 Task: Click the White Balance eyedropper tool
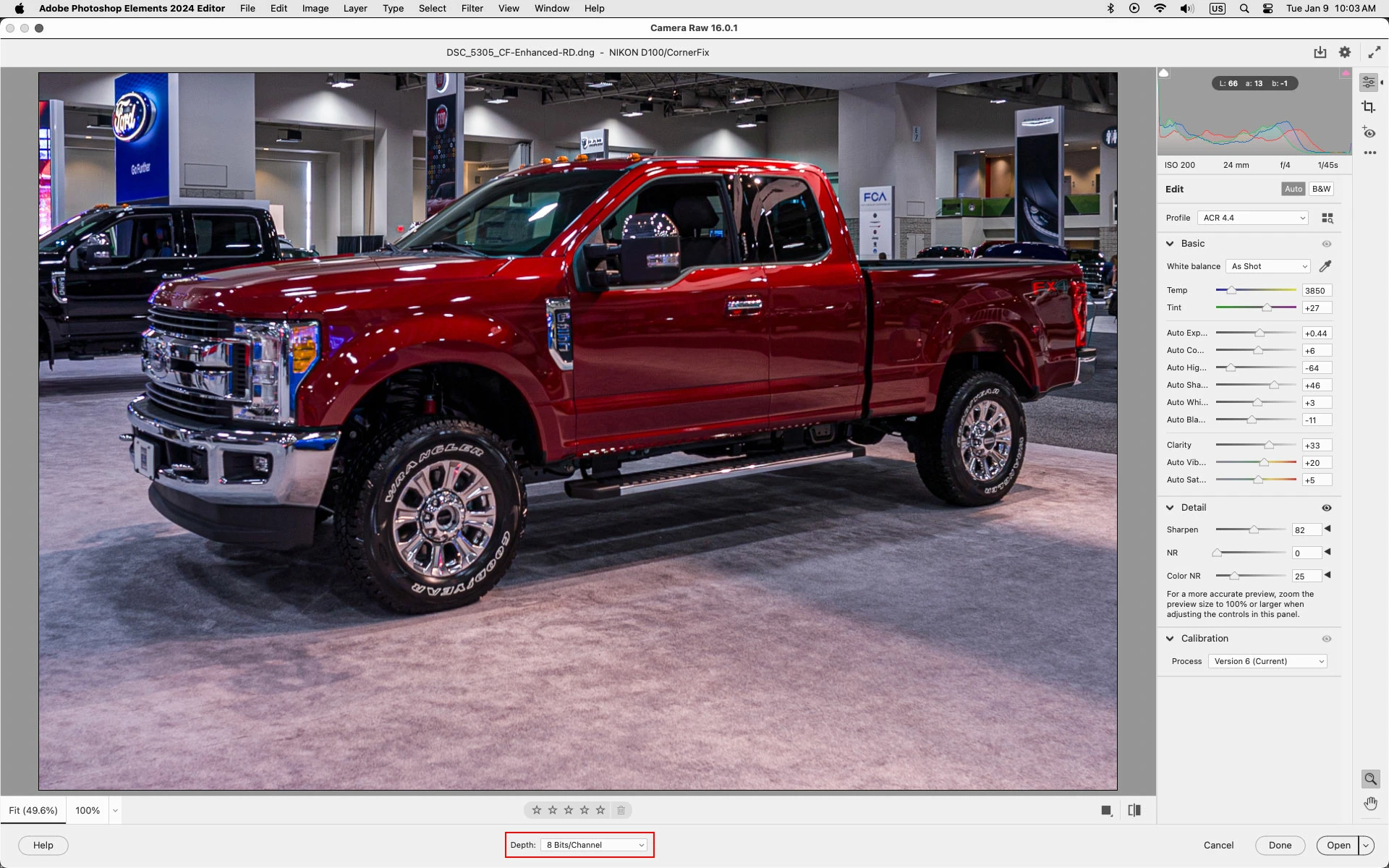(x=1325, y=266)
